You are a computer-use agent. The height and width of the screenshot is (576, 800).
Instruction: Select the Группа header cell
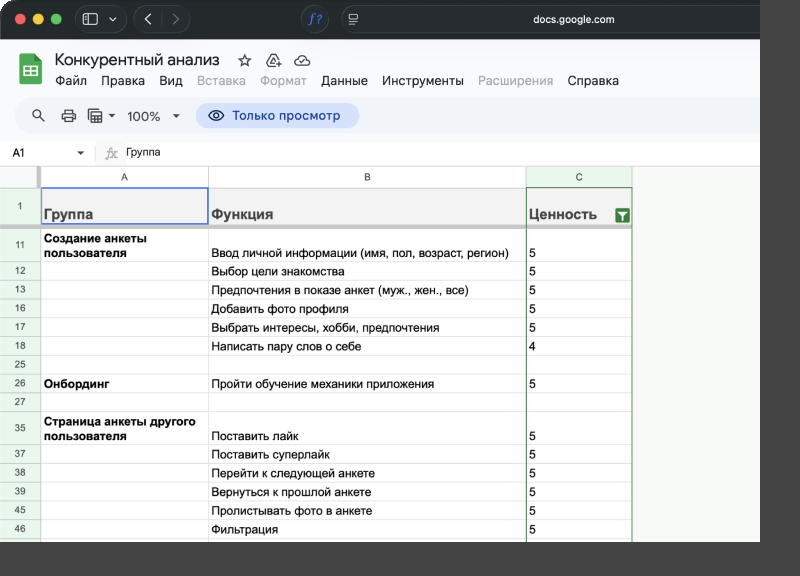click(124, 206)
